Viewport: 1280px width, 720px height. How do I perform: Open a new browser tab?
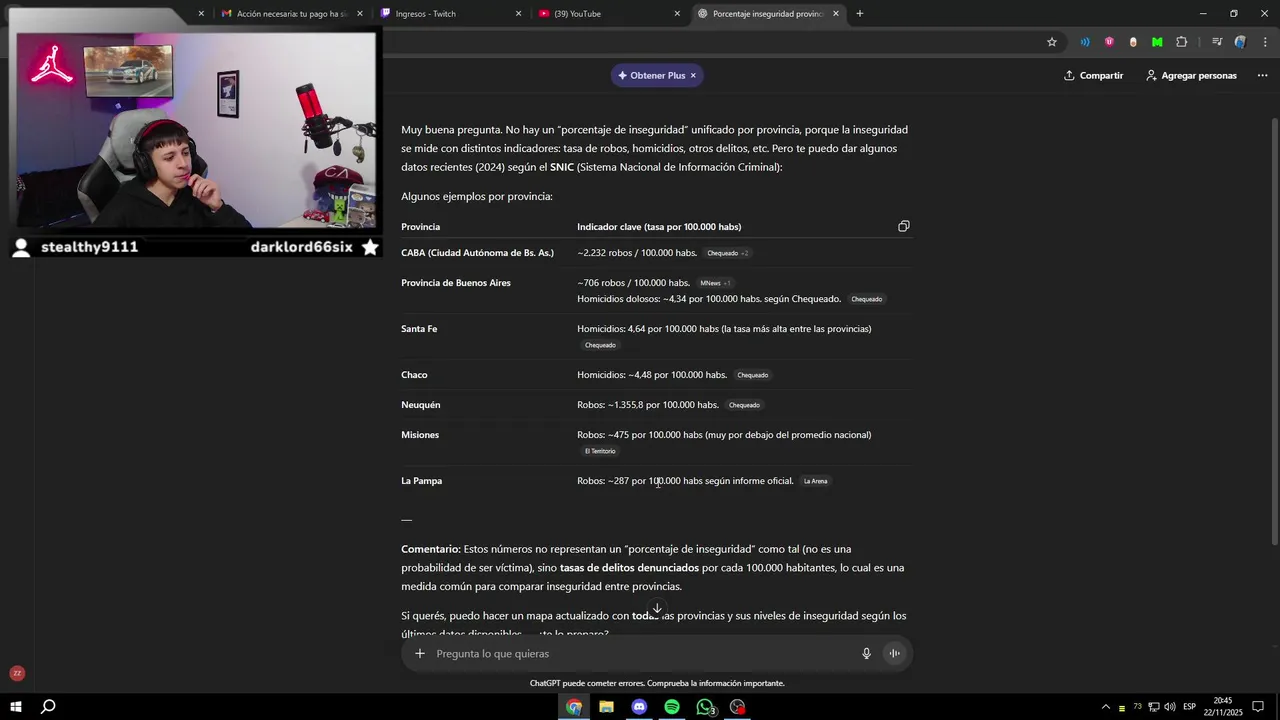(x=859, y=14)
